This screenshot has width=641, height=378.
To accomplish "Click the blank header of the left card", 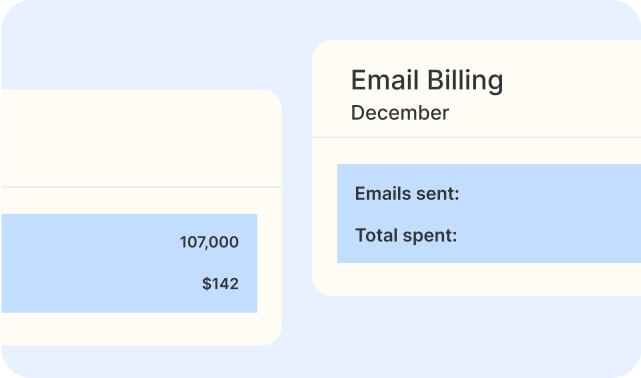I will 141,138.
